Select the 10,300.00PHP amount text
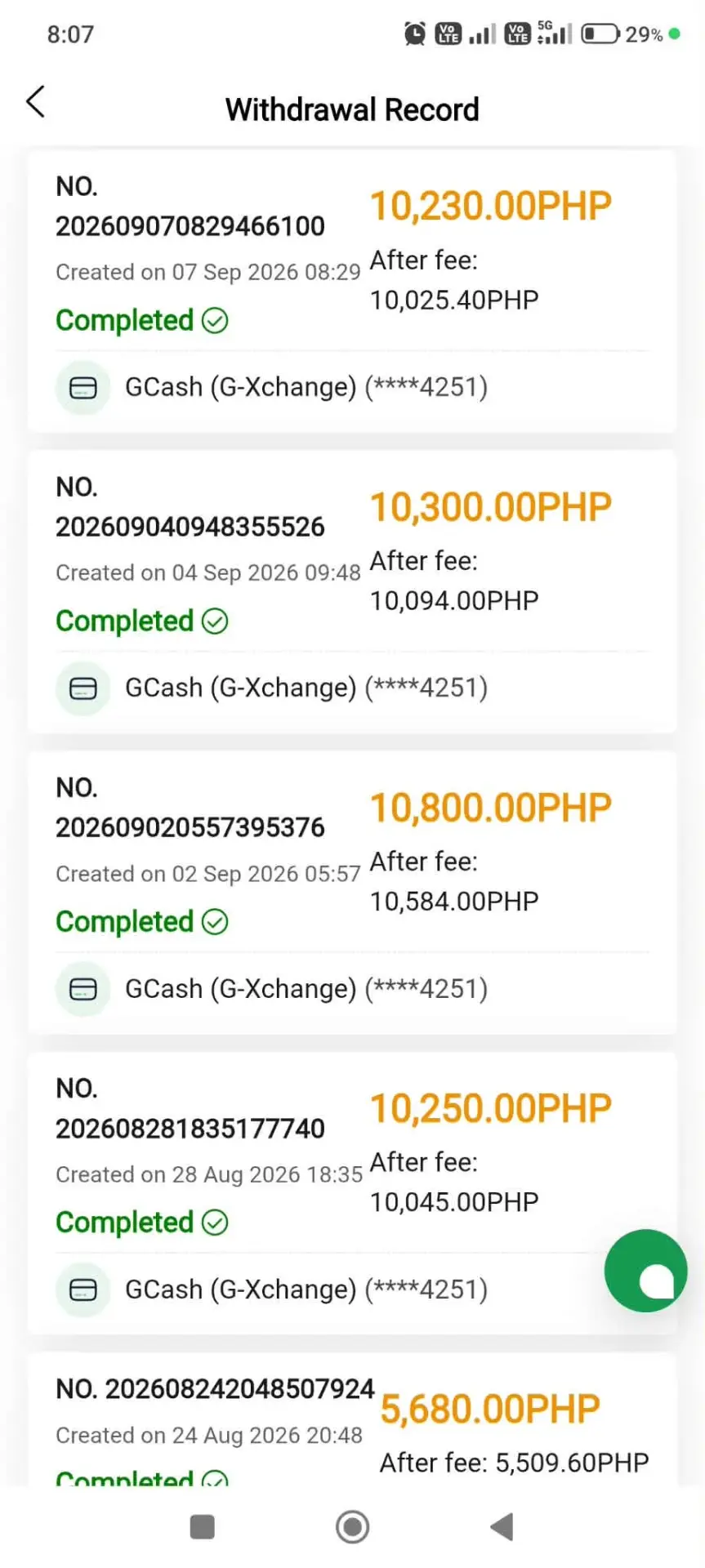 [490, 507]
